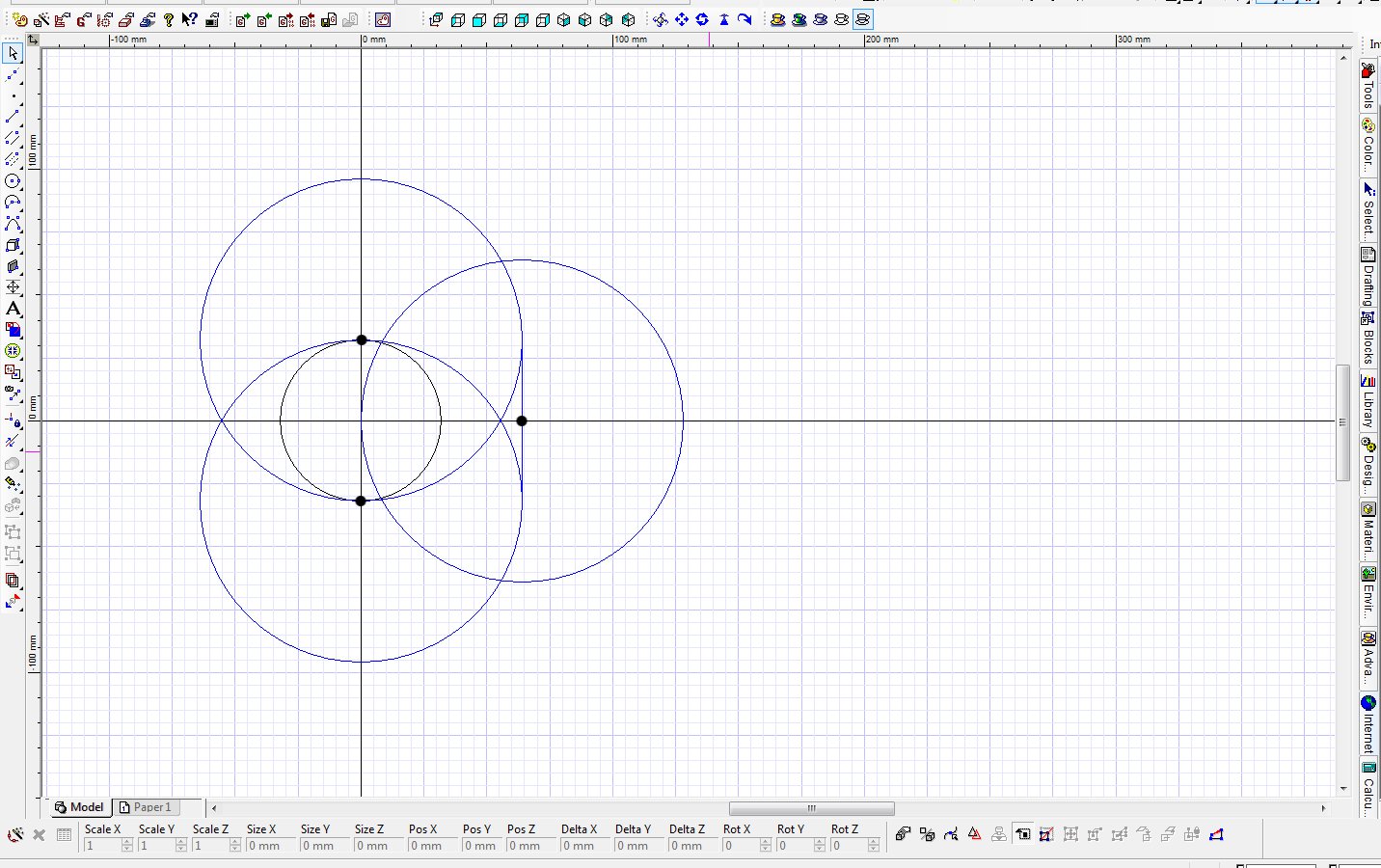Click the black node at bottom of small circle
Screen dimensions: 1381x868
tap(361, 501)
